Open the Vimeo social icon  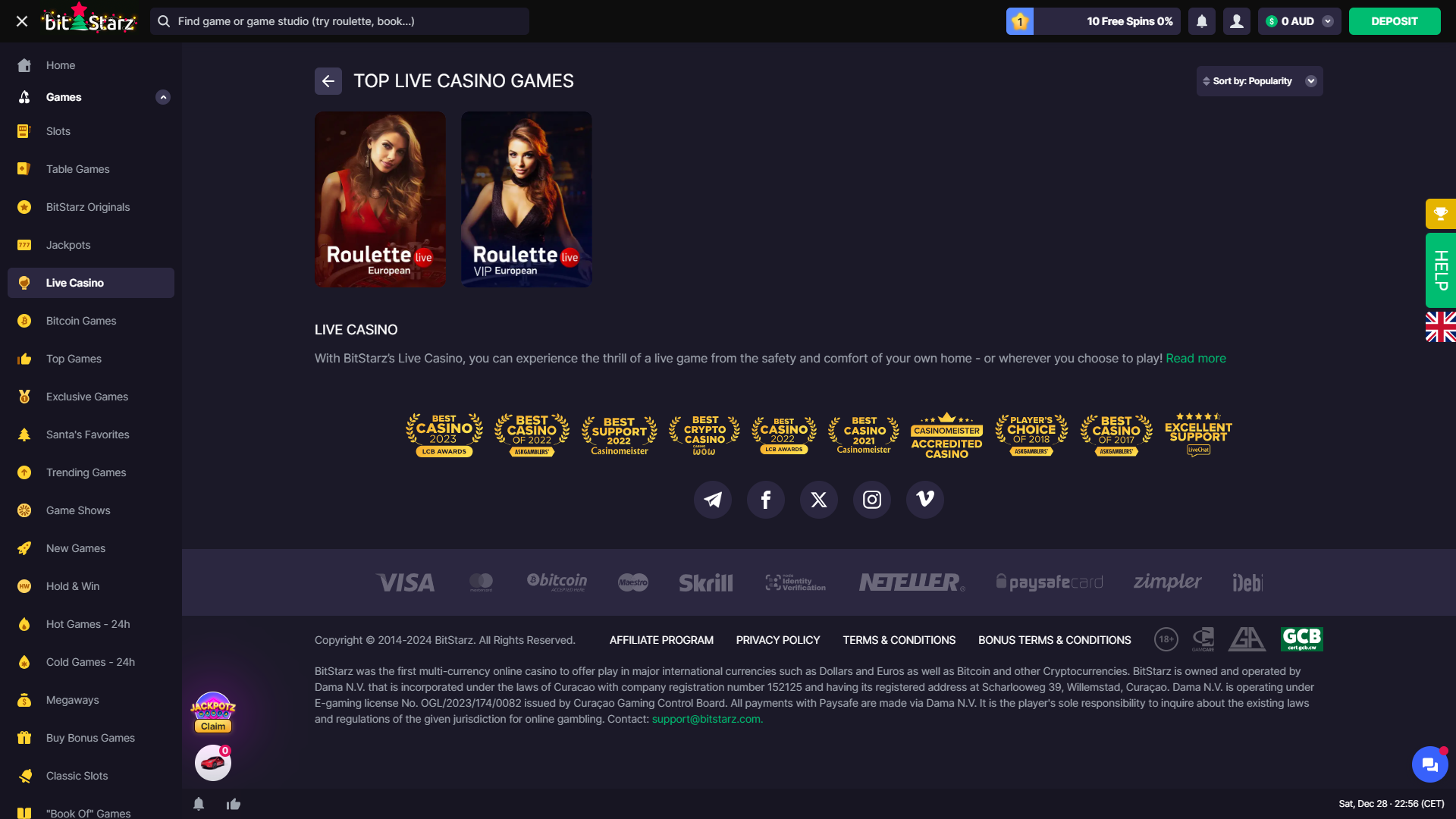[x=925, y=500]
